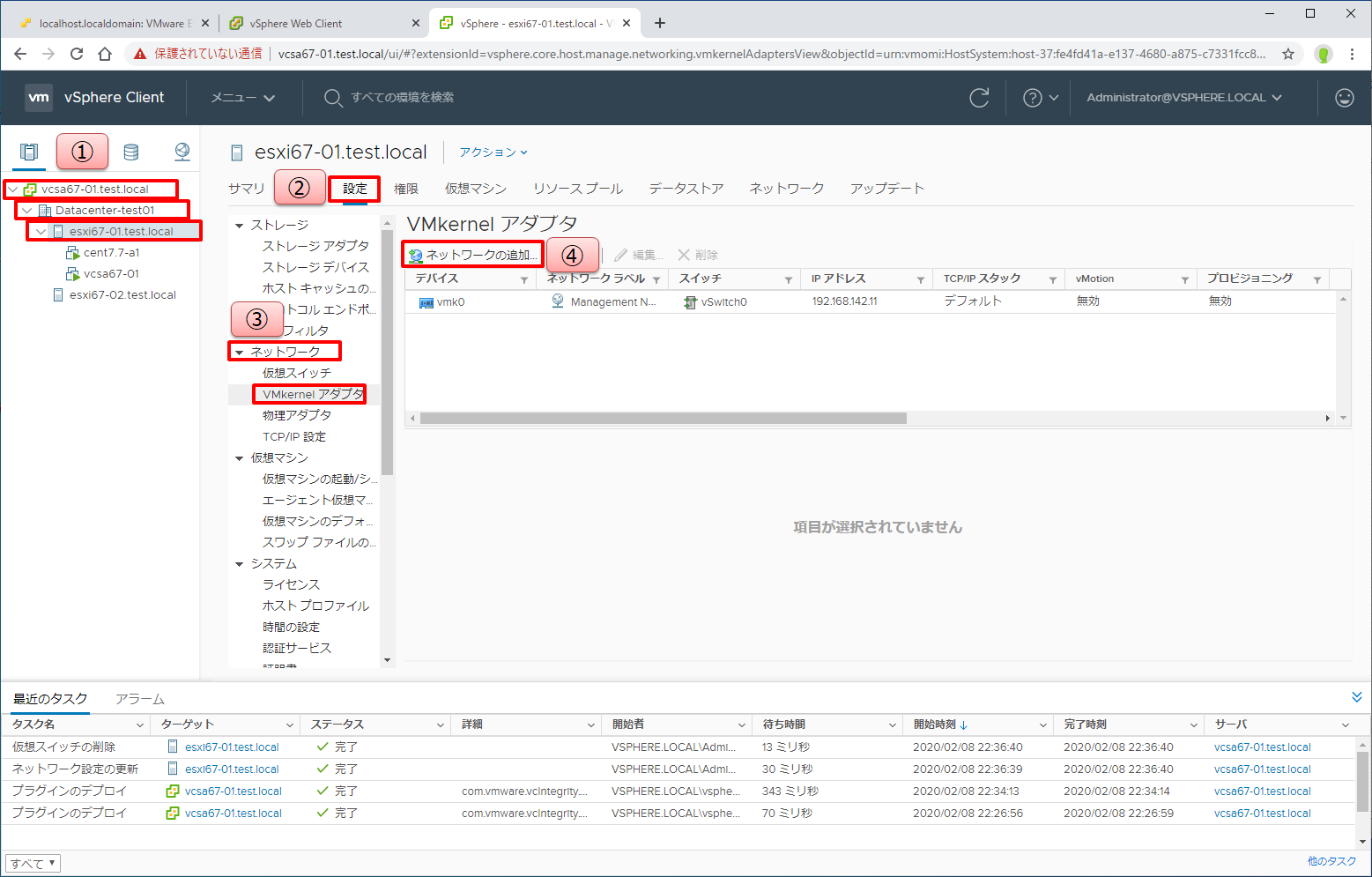Open the filter for the デバイス column
This screenshot has height=877, width=1372.
524,279
